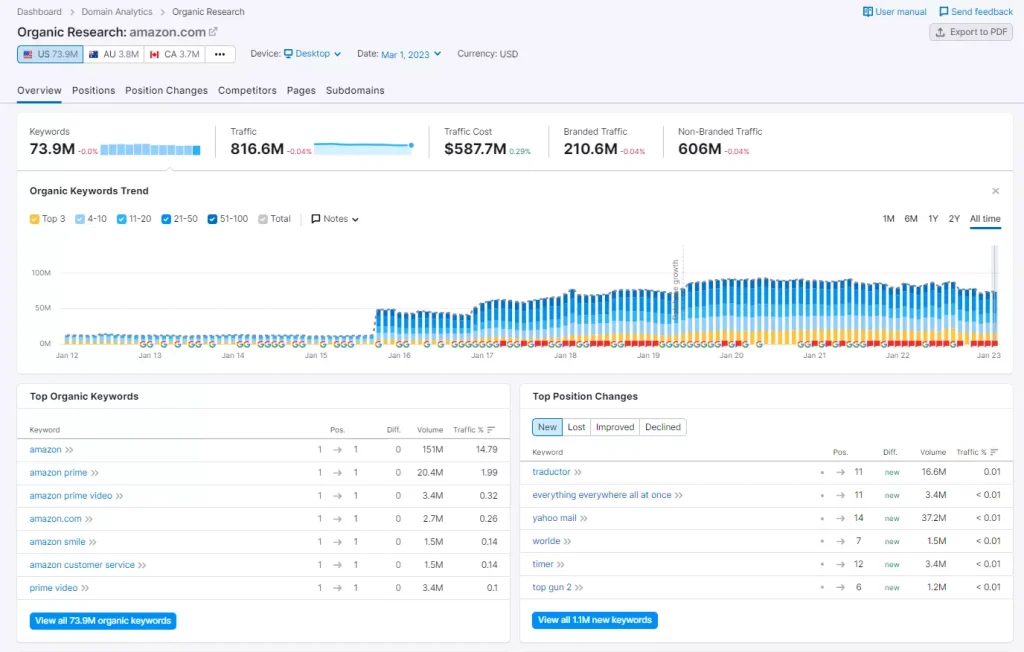This screenshot has height=652, width=1024.
Task: Open everything everywhere all at once keyword
Action: coord(601,495)
